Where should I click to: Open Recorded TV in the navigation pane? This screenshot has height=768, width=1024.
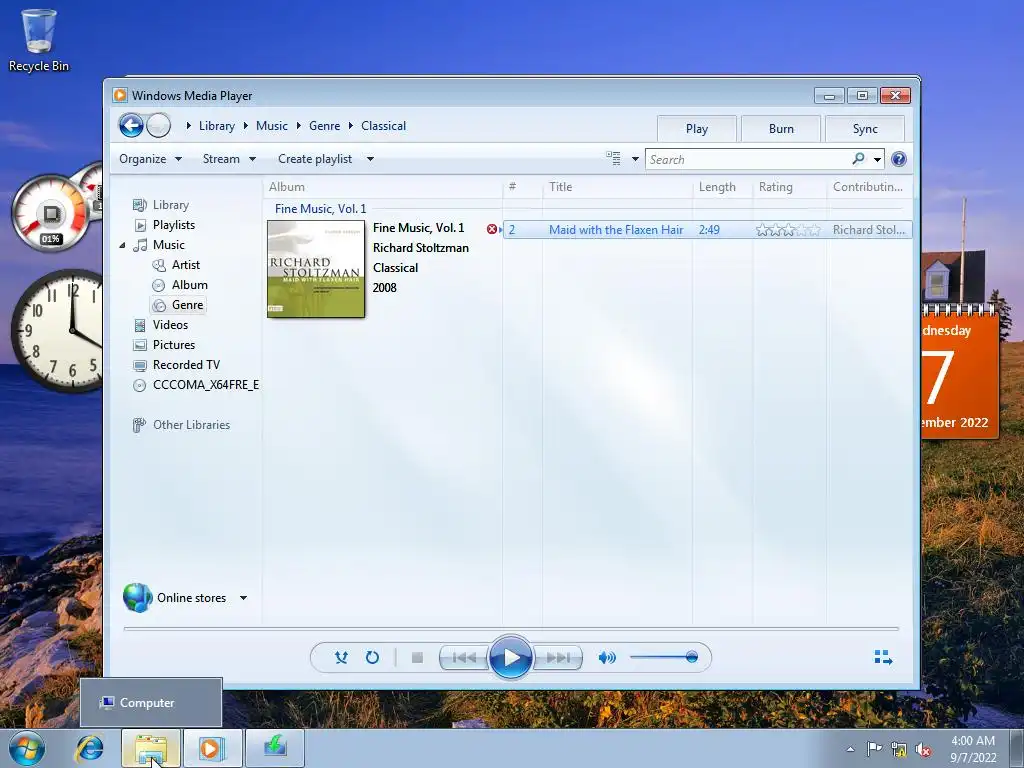point(186,365)
